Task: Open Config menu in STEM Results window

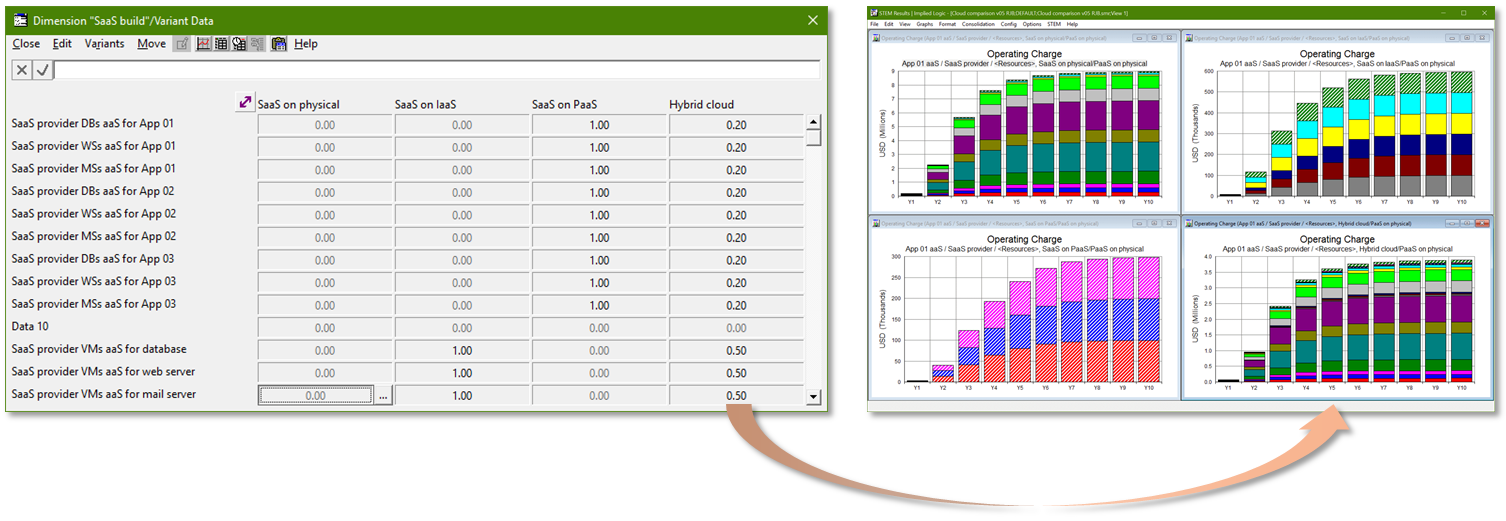Action: click(x=1008, y=24)
